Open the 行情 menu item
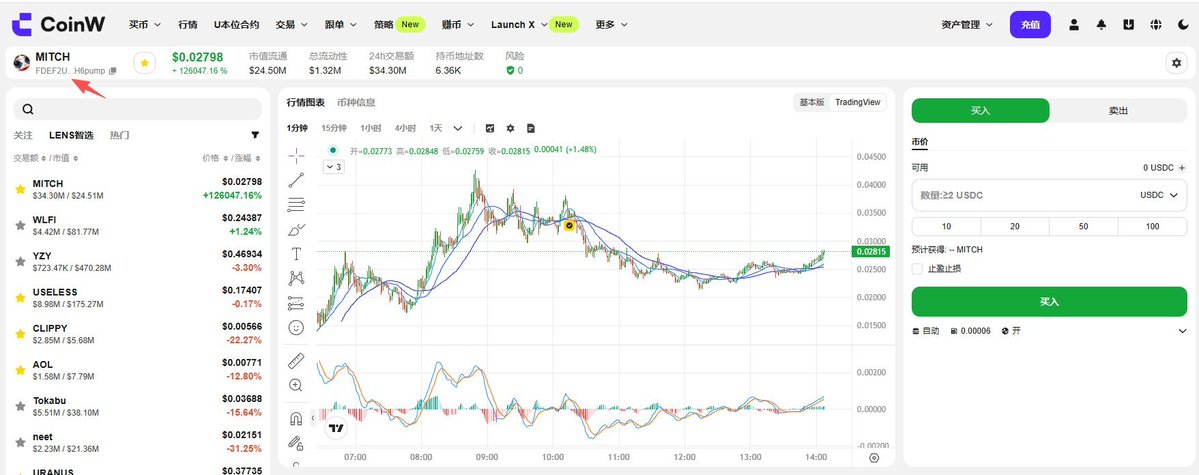 (x=187, y=24)
